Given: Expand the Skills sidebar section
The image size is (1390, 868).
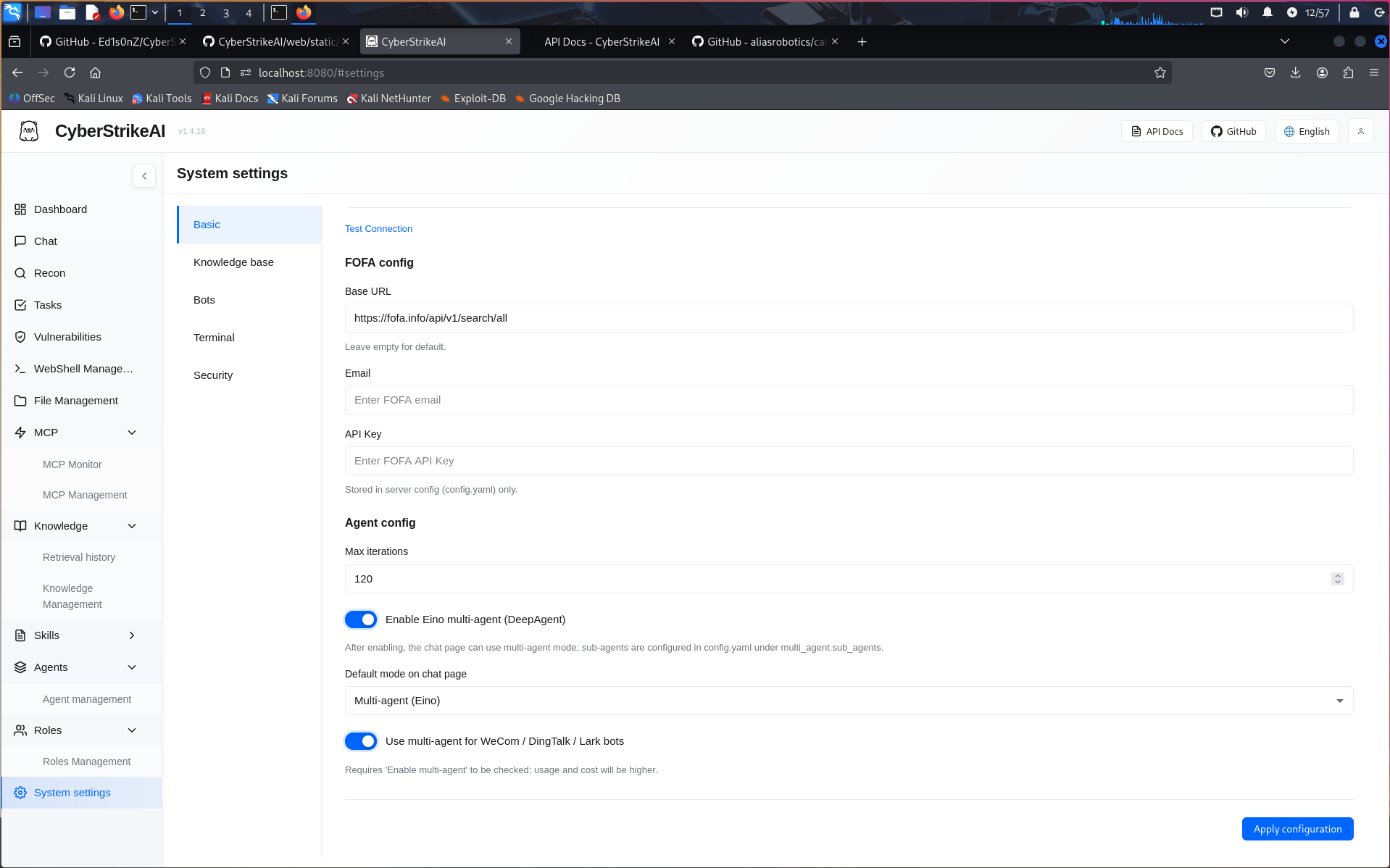Looking at the screenshot, I should pyautogui.click(x=132, y=635).
